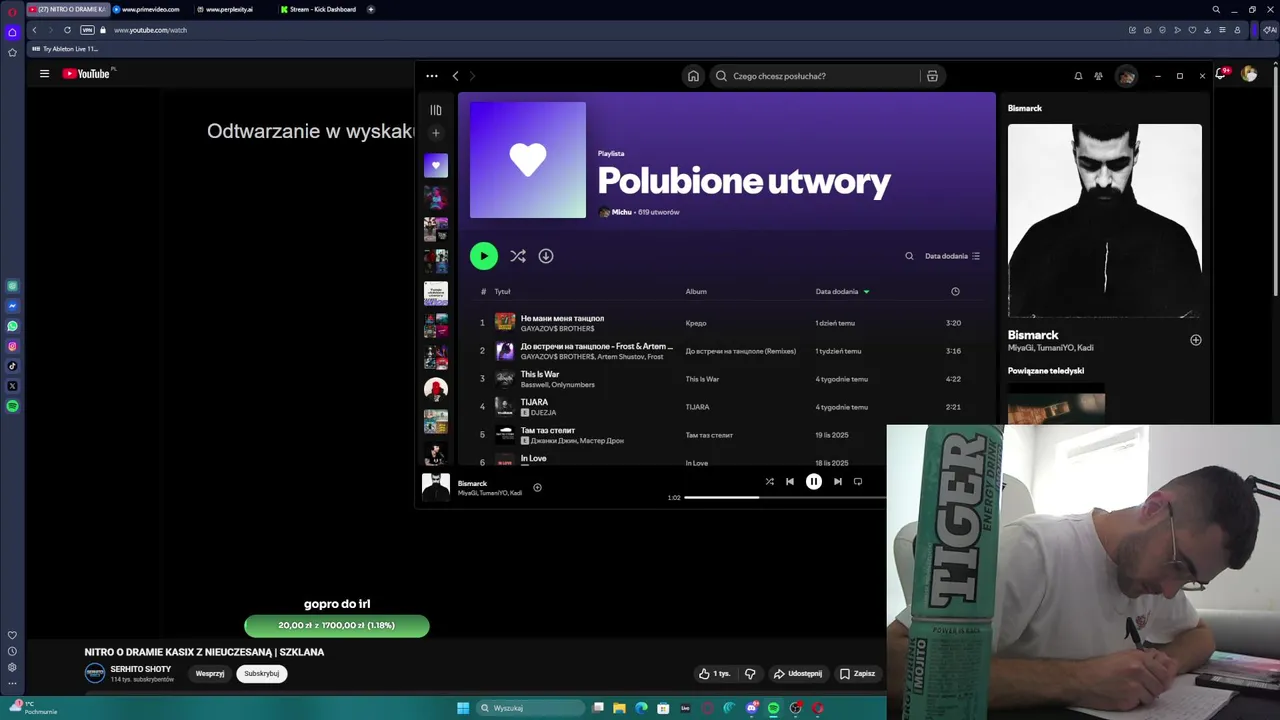Click the Wesprzyj button

pos(210,674)
